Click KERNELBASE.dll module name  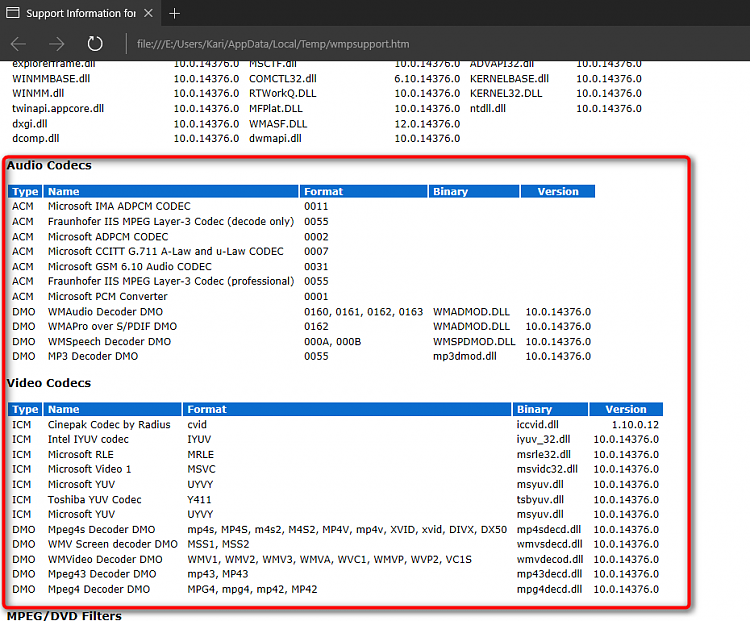pos(509,78)
